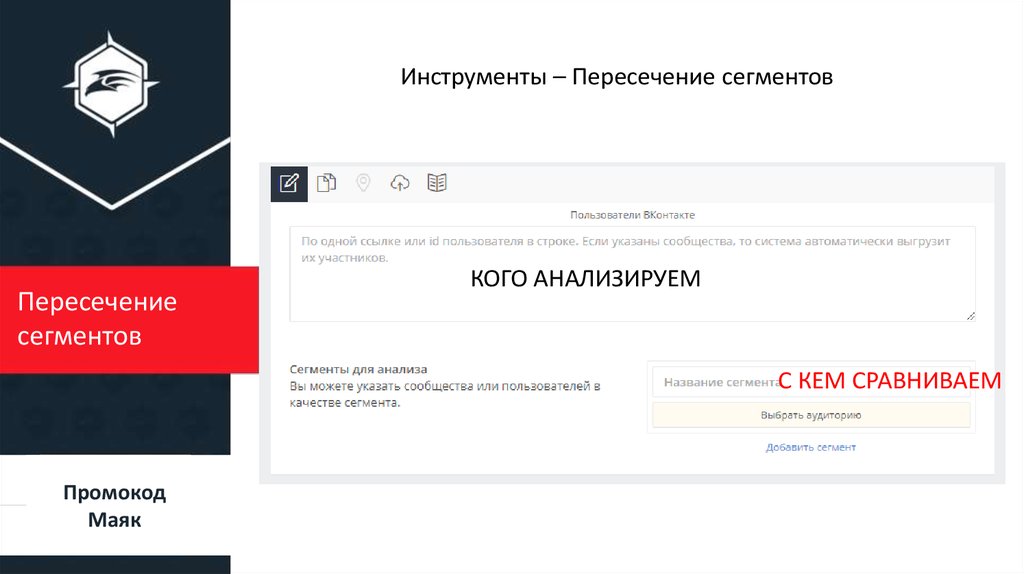The width and height of the screenshot is (1024, 574).
Task: Select the red "Пересечение сегментов" banner
Action: pos(115,320)
